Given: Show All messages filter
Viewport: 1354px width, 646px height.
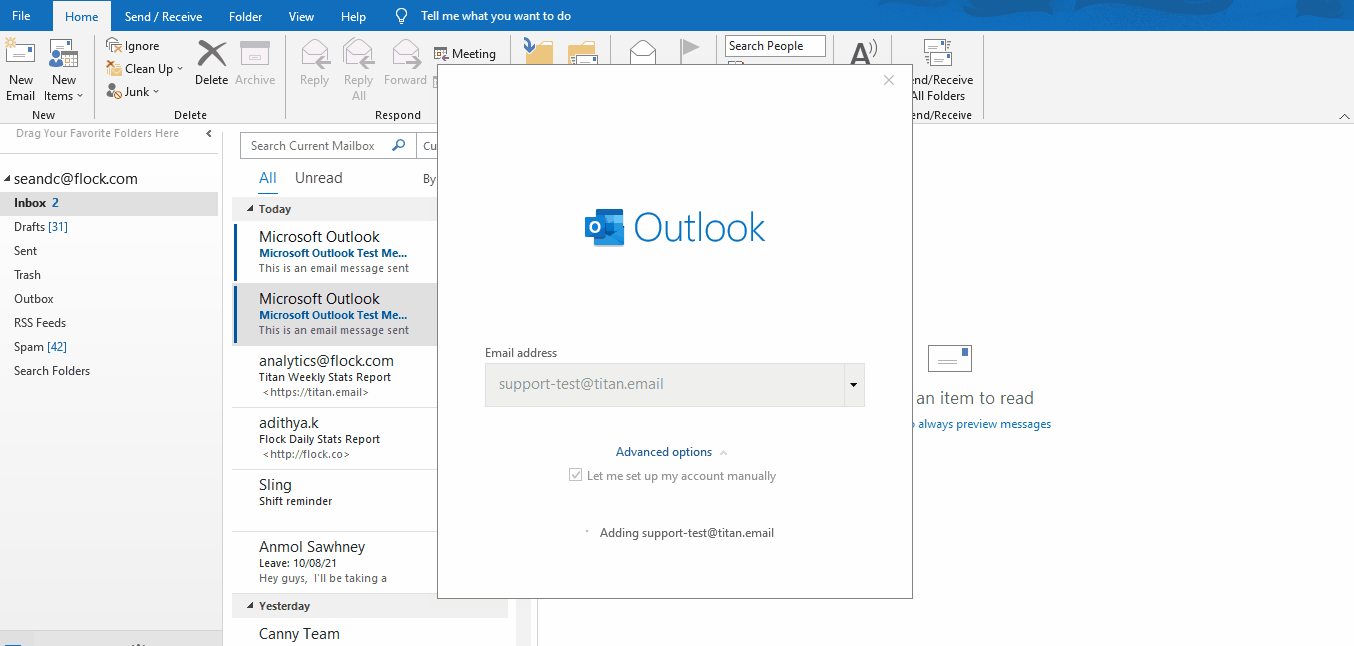Looking at the screenshot, I should pyautogui.click(x=268, y=178).
